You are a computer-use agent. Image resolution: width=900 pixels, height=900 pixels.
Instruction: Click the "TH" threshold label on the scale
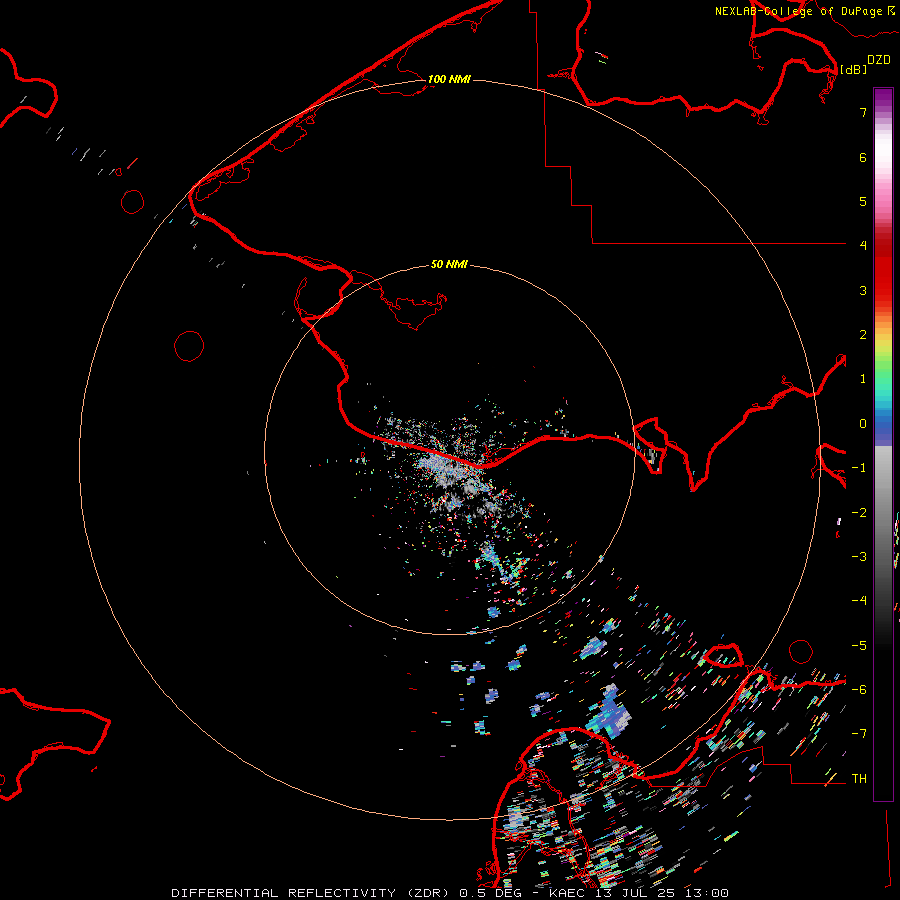pos(859,779)
